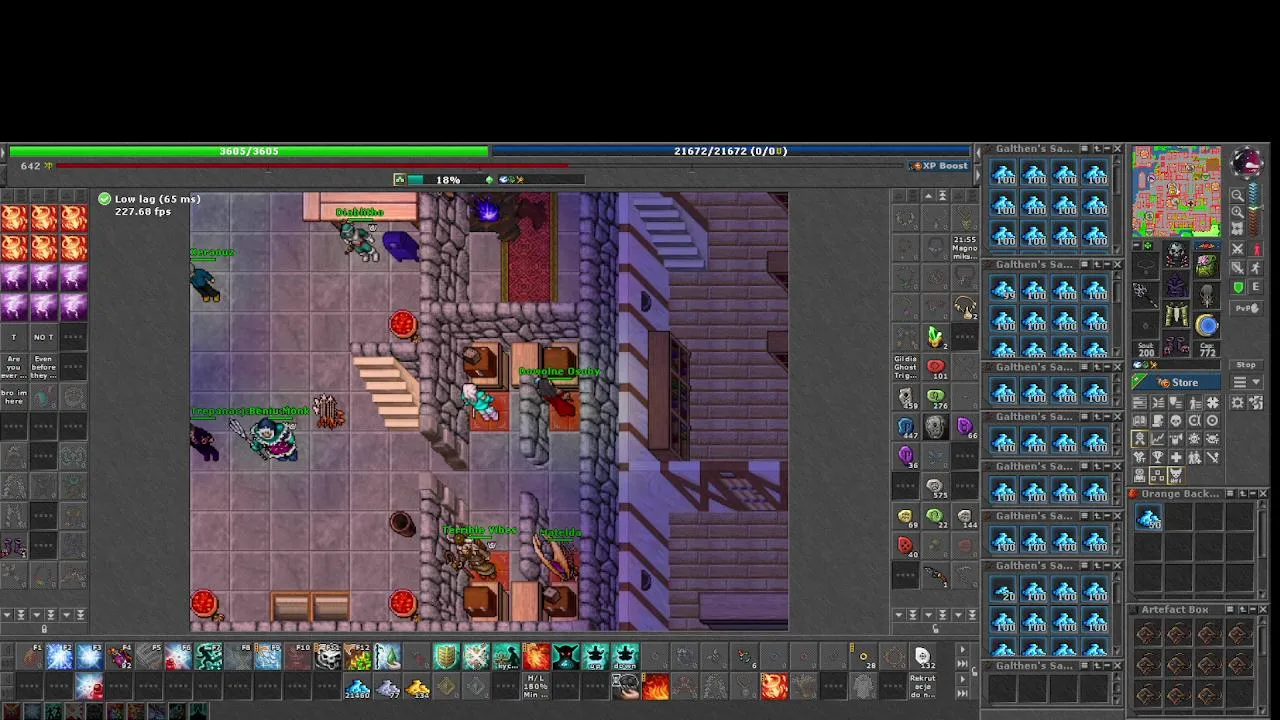Minimize the Orange Backpack container
The height and width of the screenshot is (720, 1280).
pyautogui.click(x=1253, y=494)
